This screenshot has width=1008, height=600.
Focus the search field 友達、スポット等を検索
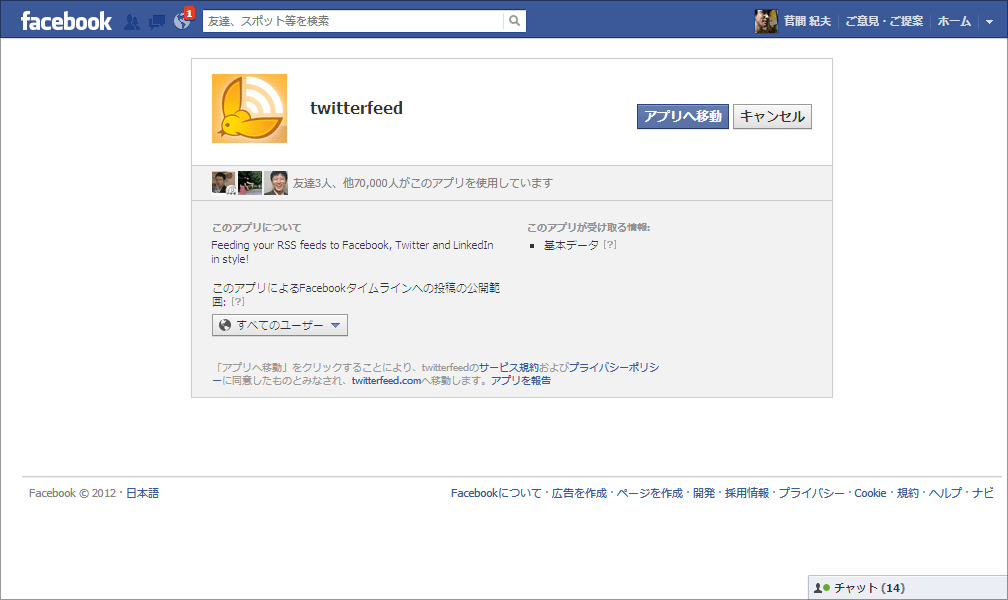click(x=353, y=21)
